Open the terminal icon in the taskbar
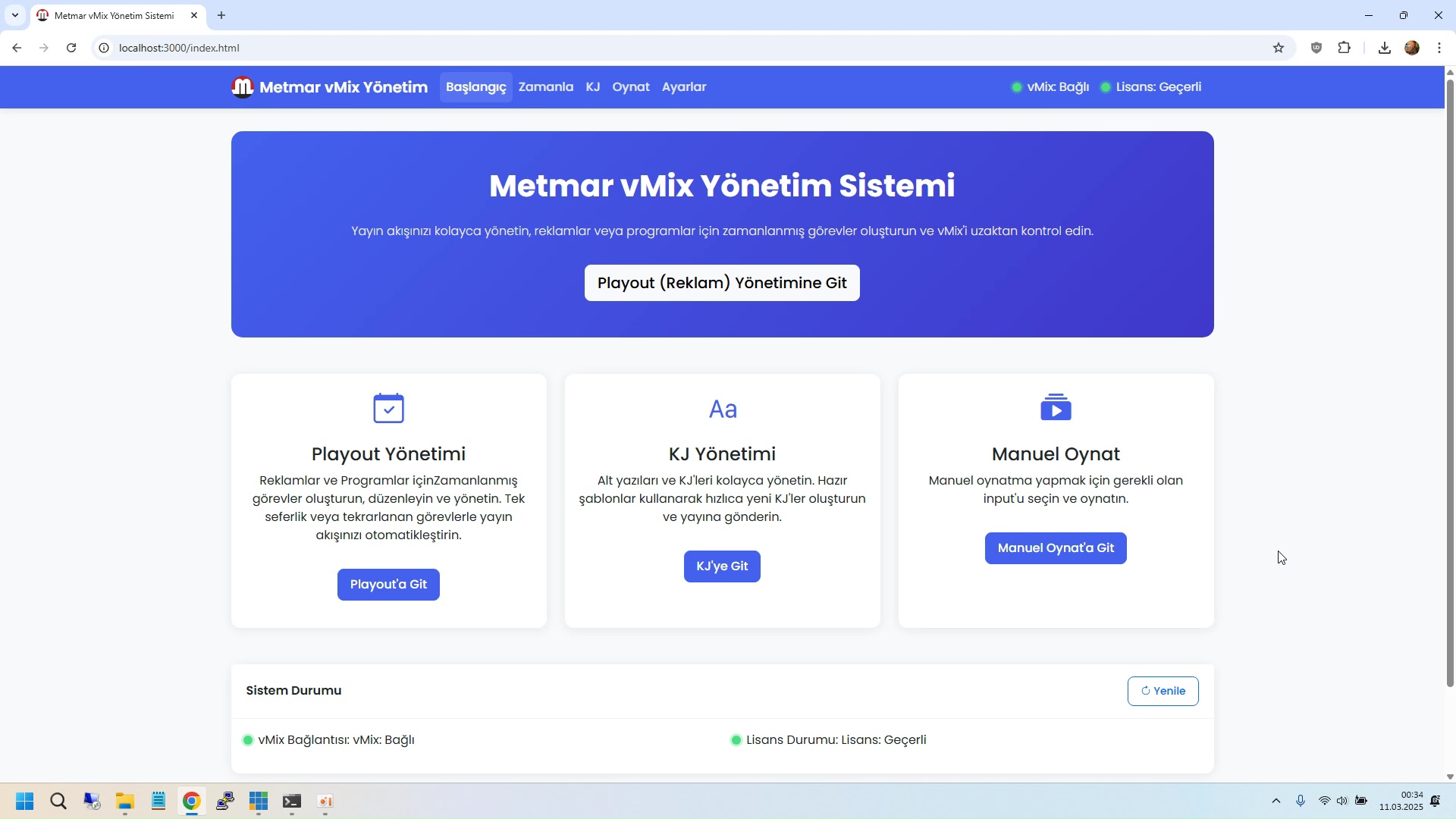Screen dimensions: 1456x819 click(292, 802)
